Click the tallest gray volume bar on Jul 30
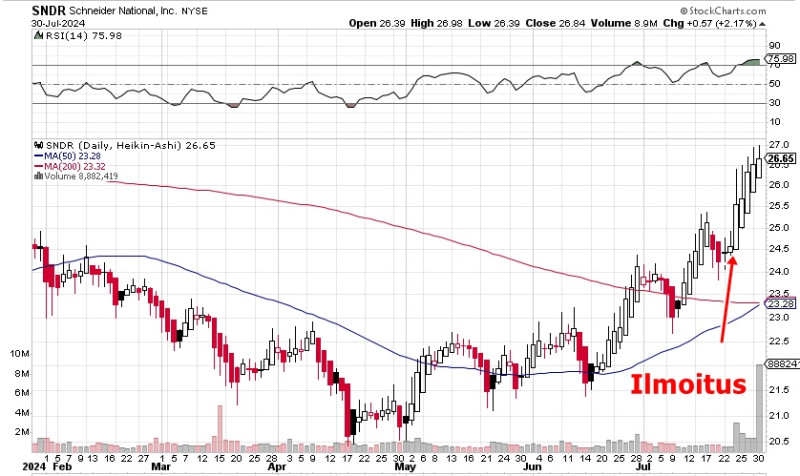The width and height of the screenshot is (800, 476). tap(759, 408)
